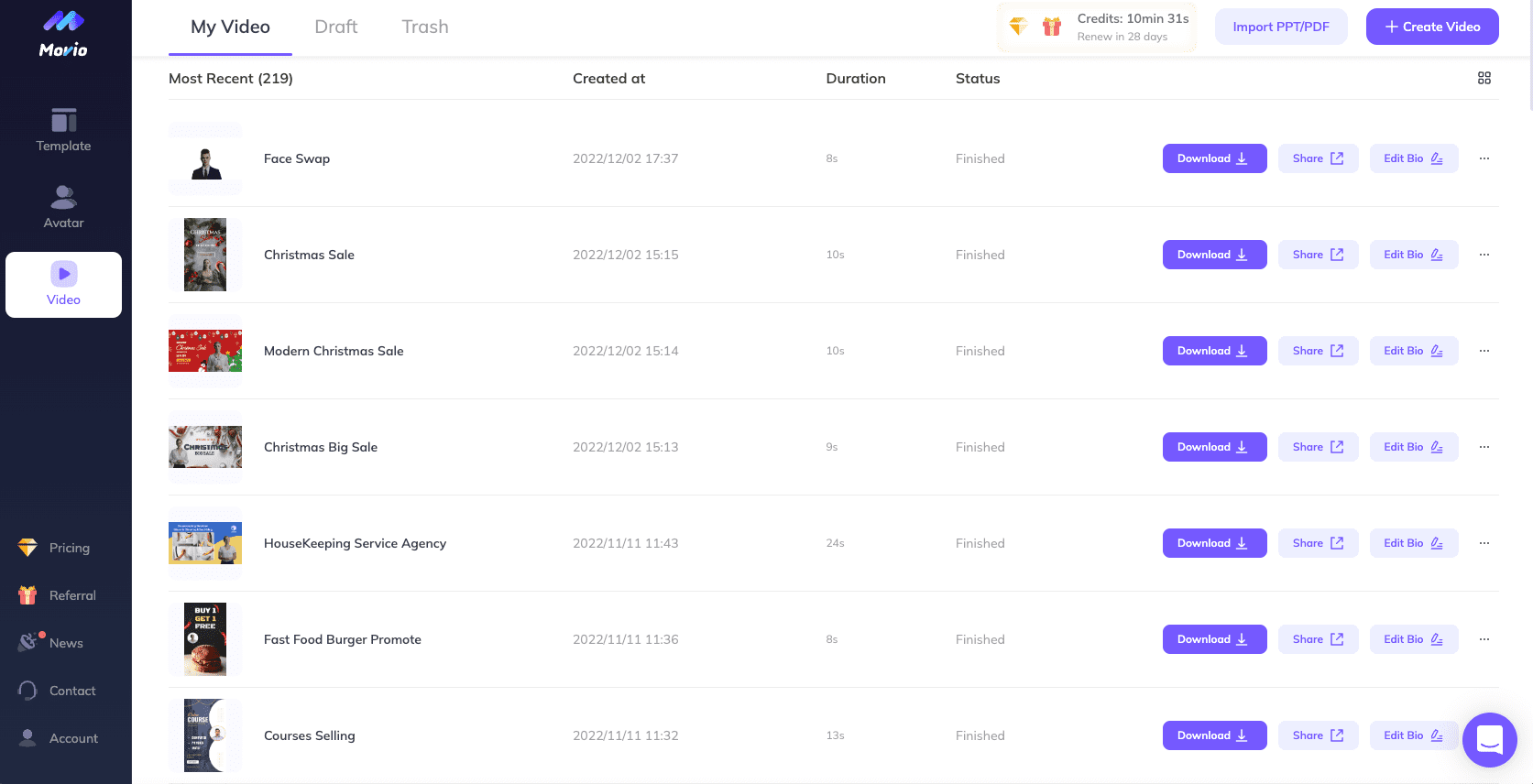Click the HouseKeeping Service Agency title
The width and height of the screenshot is (1533, 784).
click(x=355, y=543)
